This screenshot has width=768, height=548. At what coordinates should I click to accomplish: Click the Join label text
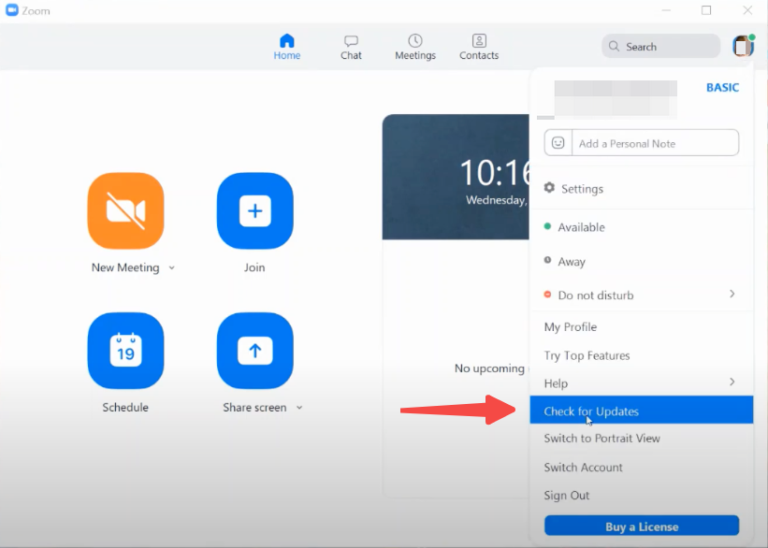[255, 268]
